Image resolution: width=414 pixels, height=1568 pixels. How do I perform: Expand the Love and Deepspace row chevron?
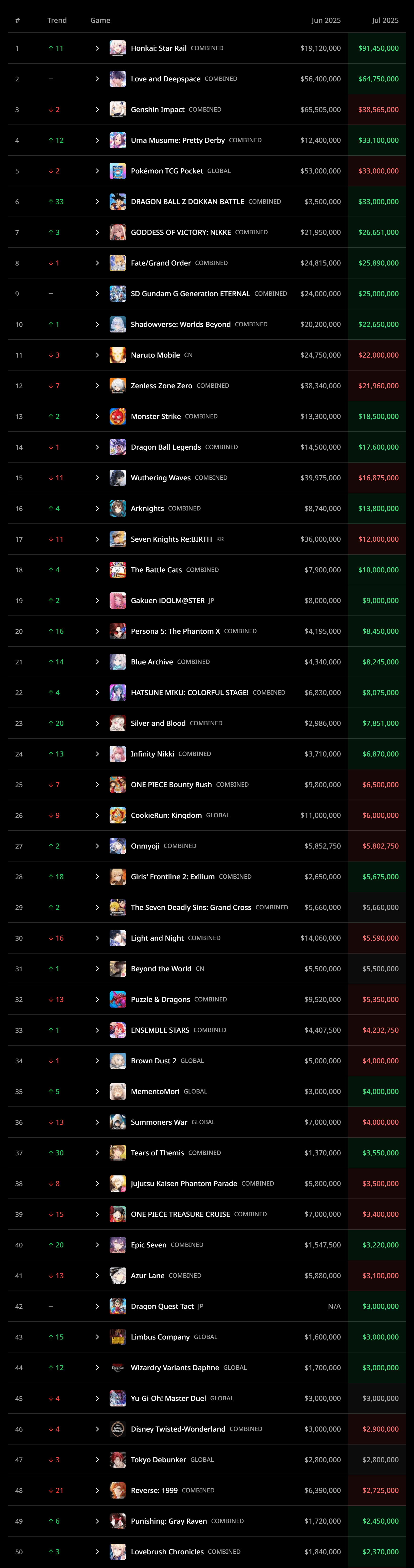[97, 79]
